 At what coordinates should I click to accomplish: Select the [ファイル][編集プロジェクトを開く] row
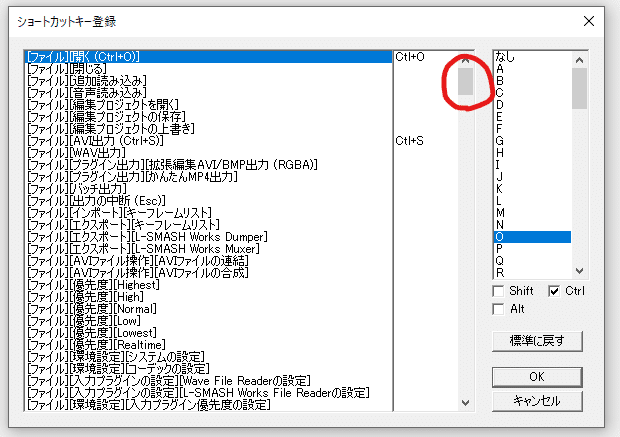coord(208,105)
